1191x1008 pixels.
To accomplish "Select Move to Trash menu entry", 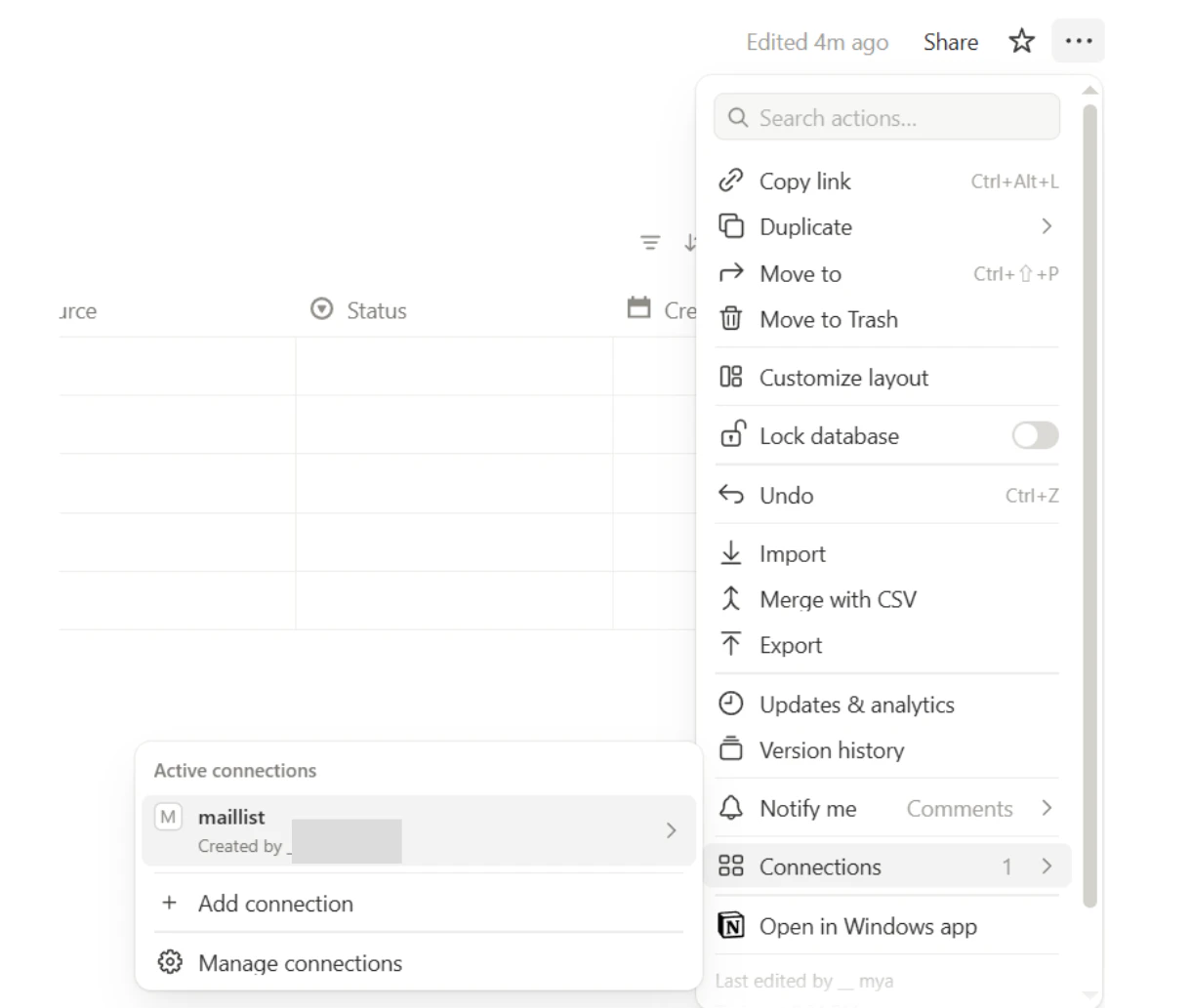I will [x=887, y=319].
